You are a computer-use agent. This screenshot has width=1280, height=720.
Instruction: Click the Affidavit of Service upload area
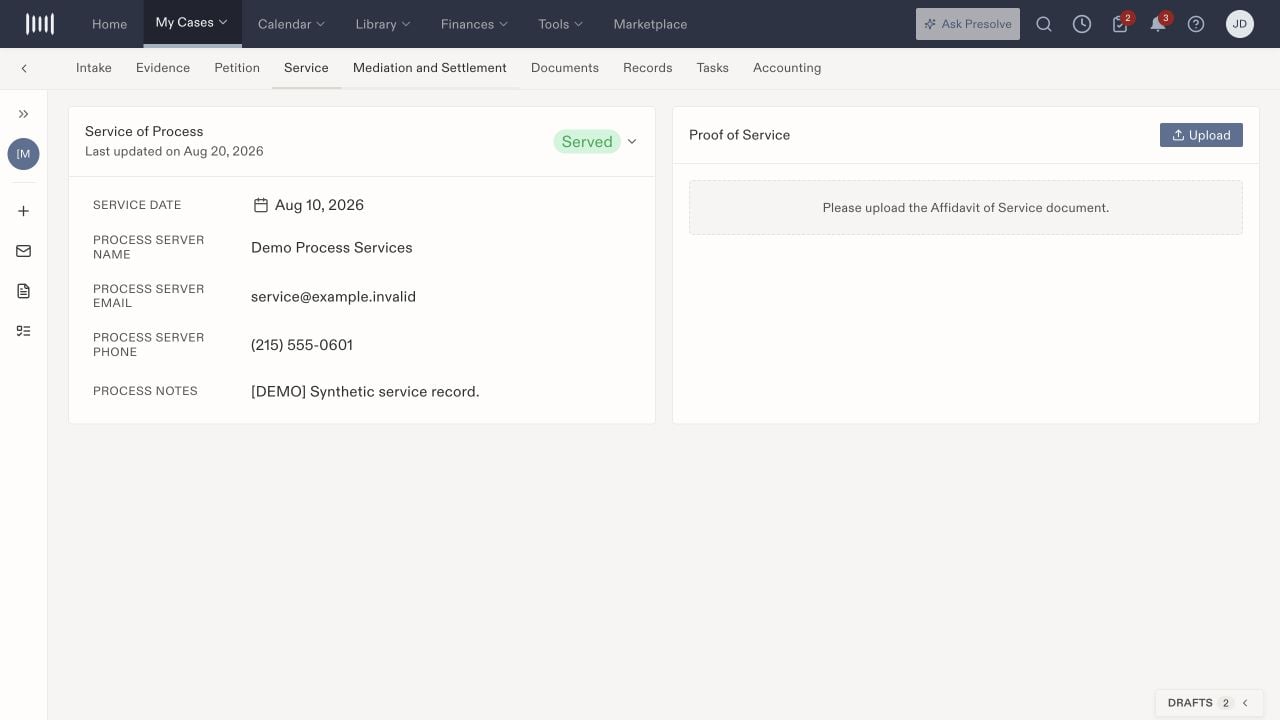(966, 208)
